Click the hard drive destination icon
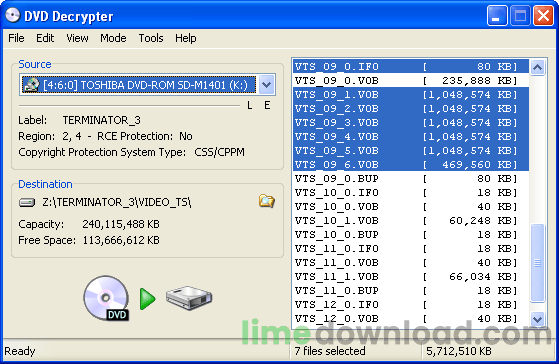 189,298
